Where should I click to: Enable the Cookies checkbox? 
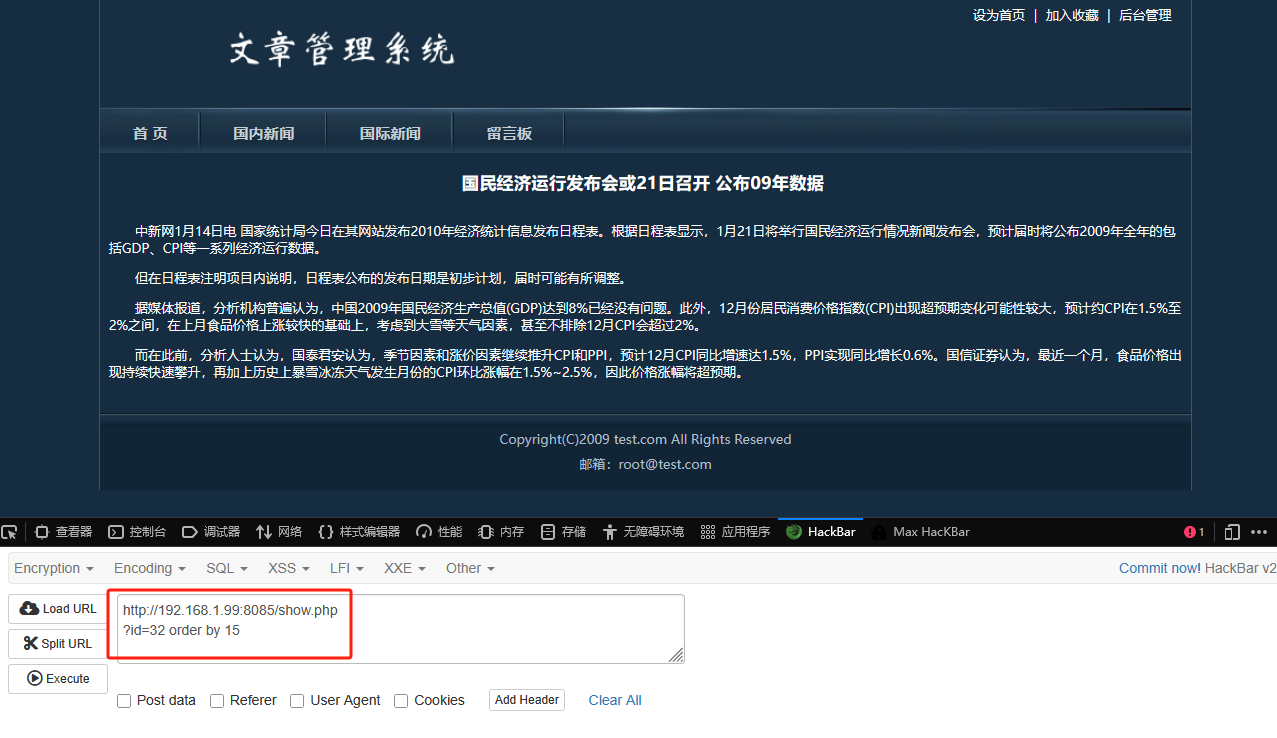pos(401,701)
